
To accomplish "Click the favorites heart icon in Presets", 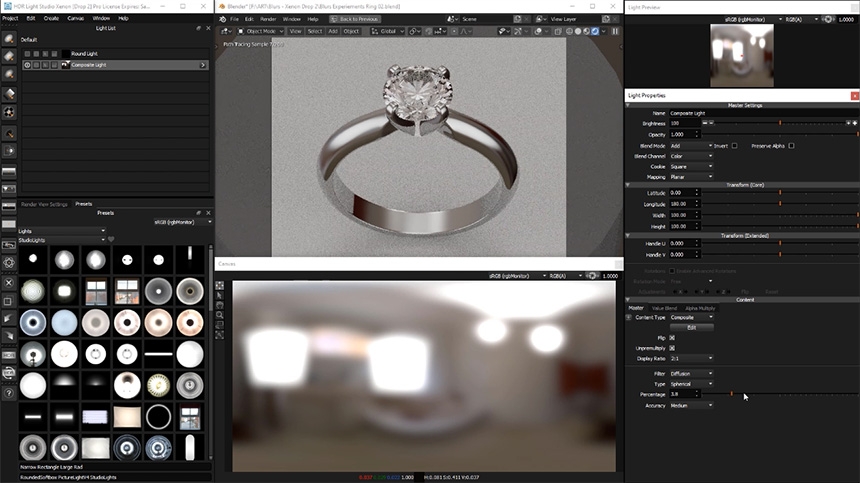I will coord(111,240).
